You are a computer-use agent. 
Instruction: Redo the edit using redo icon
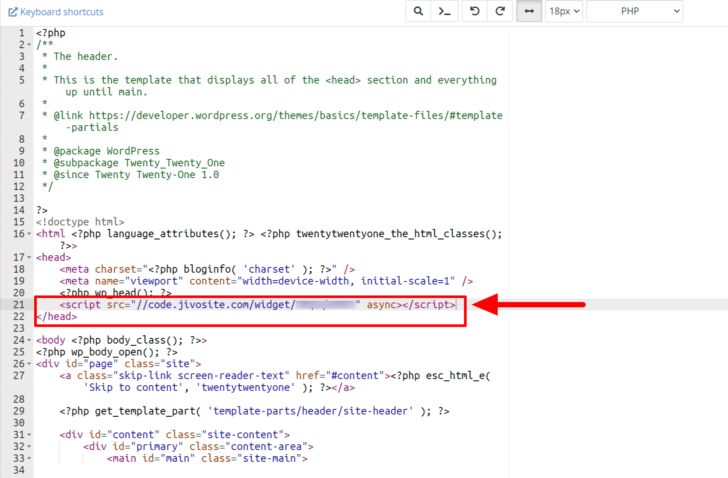(500, 11)
